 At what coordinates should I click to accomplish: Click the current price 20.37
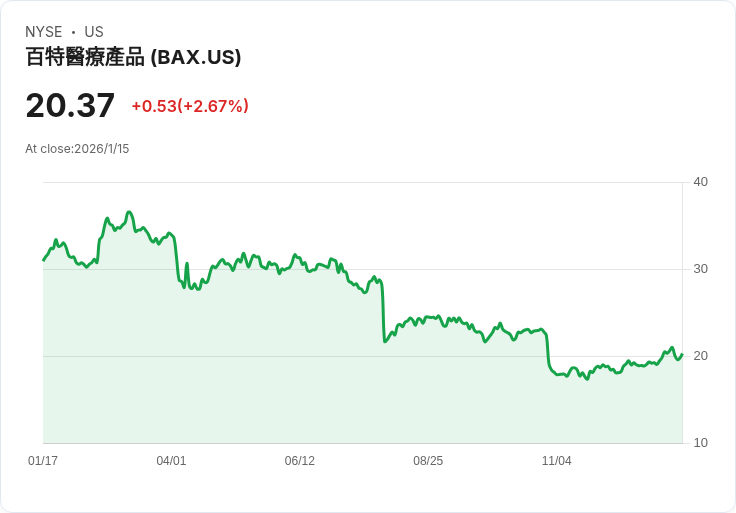(70, 106)
